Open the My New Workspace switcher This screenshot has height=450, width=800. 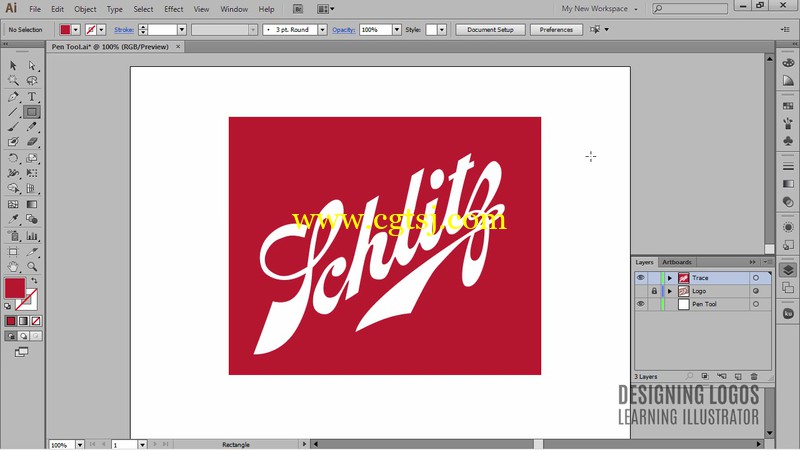pyautogui.click(x=599, y=9)
